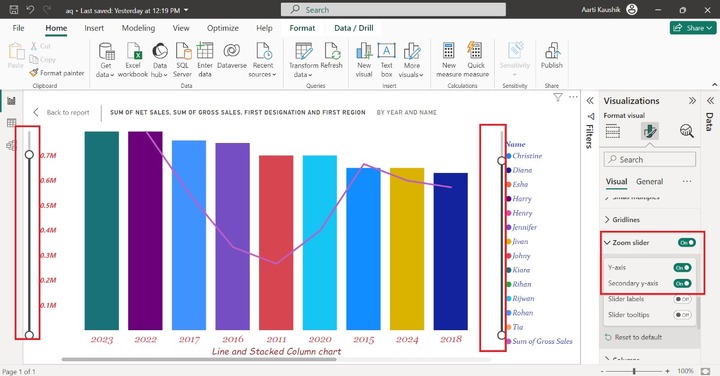The width and height of the screenshot is (720, 376).
Task: Open visual More options ellipsis
Action: pos(573,97)
